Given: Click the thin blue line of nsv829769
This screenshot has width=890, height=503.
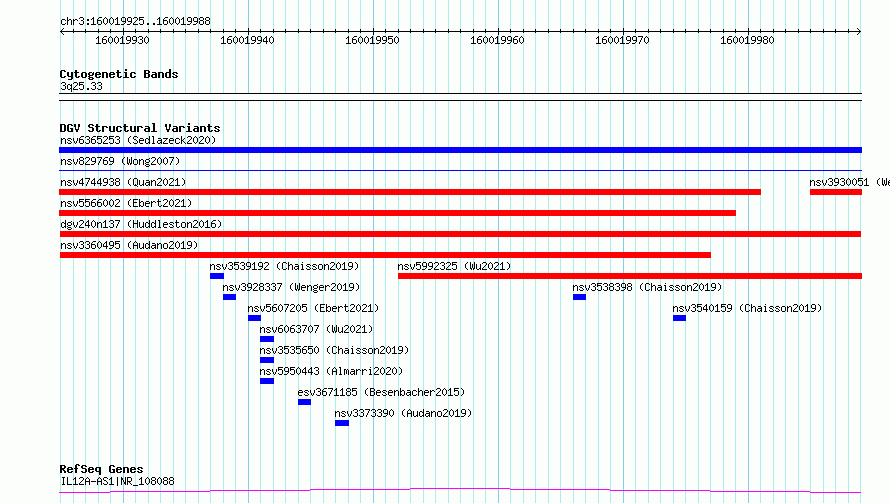Looking at the screenshot, I should [460, 170].
